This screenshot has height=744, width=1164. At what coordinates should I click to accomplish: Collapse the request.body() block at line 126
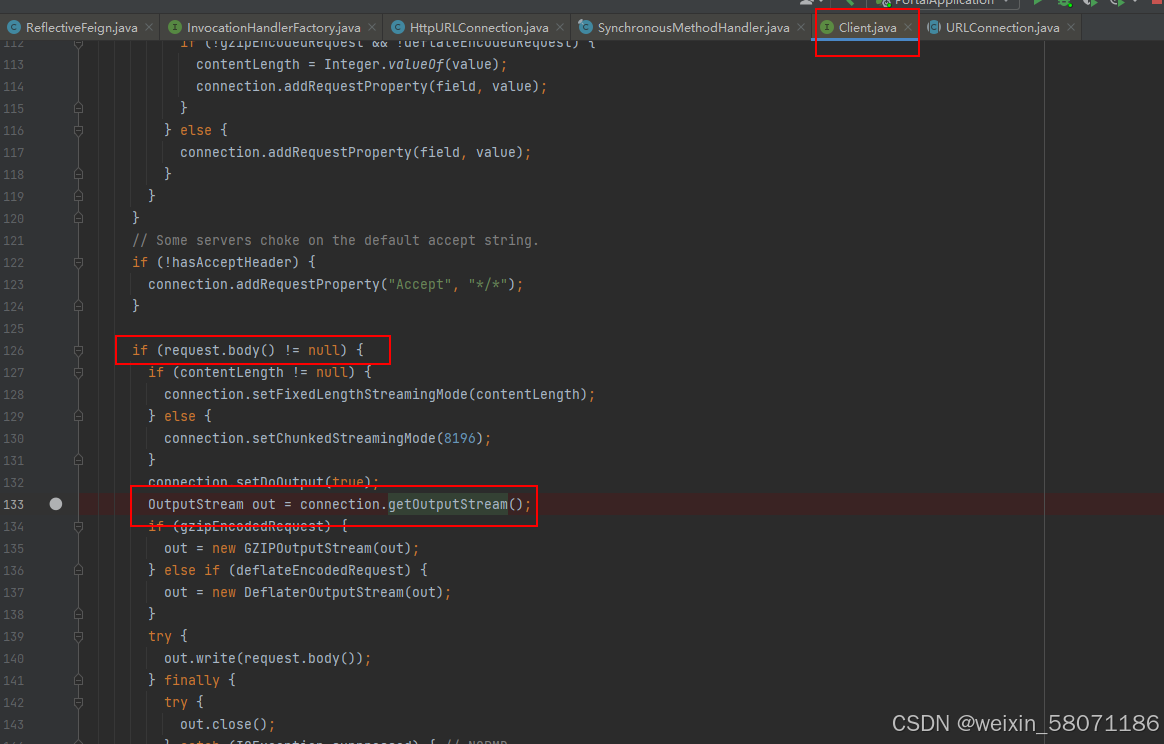click(x=78, y=350)
